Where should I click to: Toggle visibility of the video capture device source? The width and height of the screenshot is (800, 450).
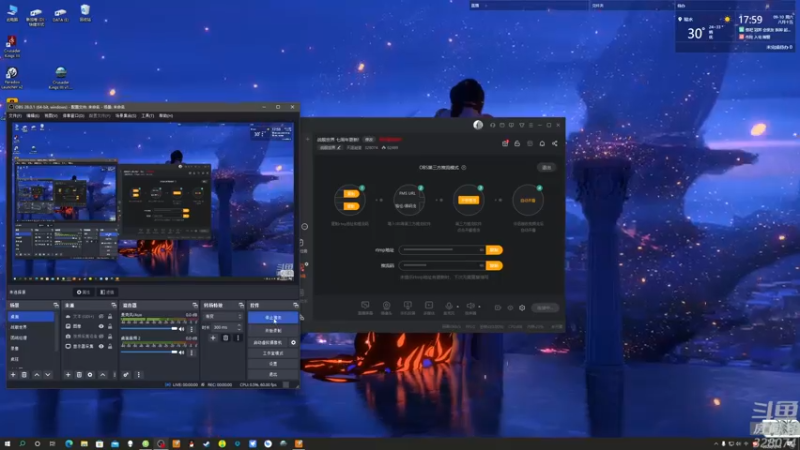tap(101, 336)
